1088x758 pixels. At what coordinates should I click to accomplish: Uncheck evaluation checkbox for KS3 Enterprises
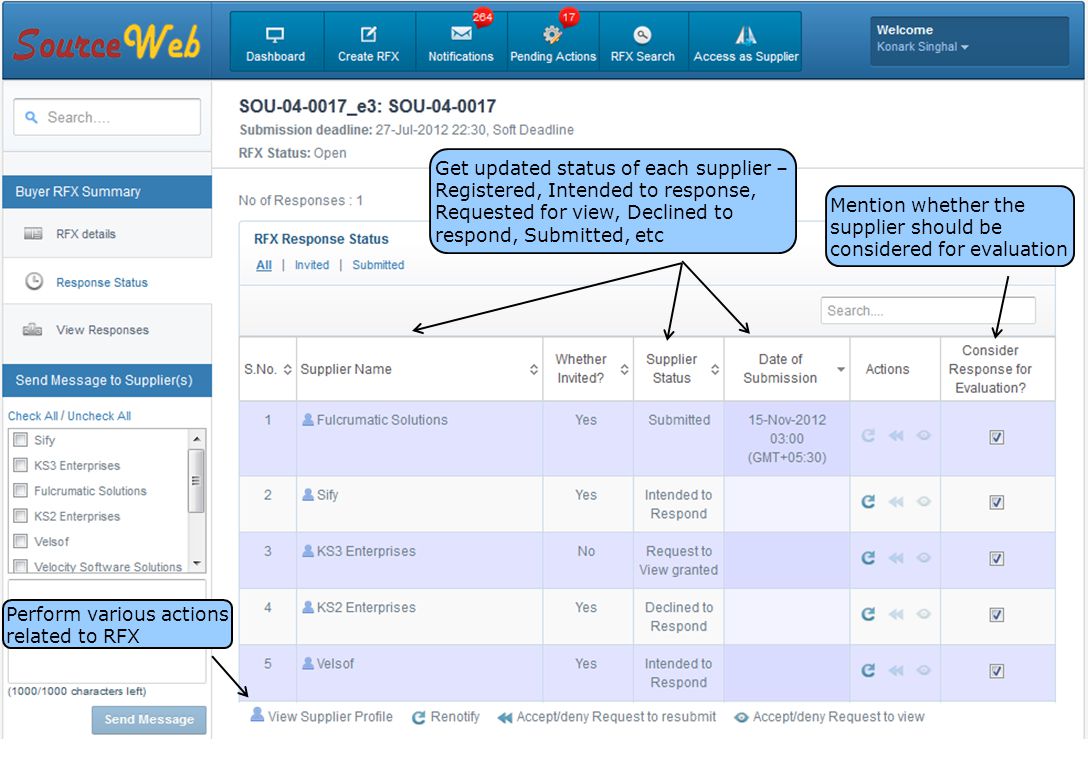(x=996, y=559)
